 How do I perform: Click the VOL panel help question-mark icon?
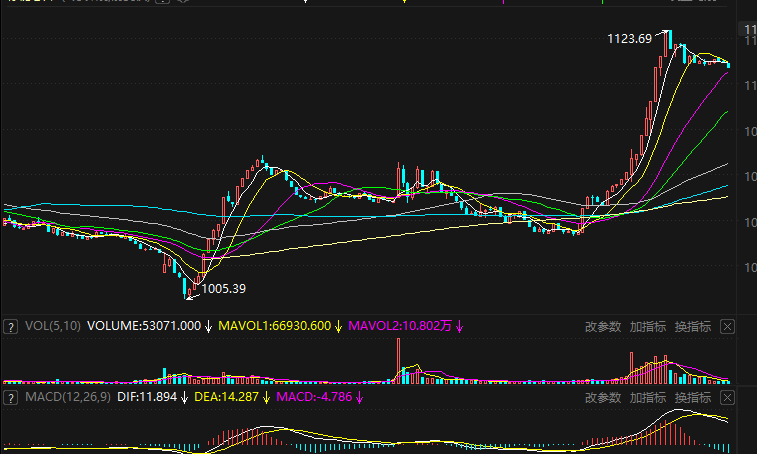point(11,326)
